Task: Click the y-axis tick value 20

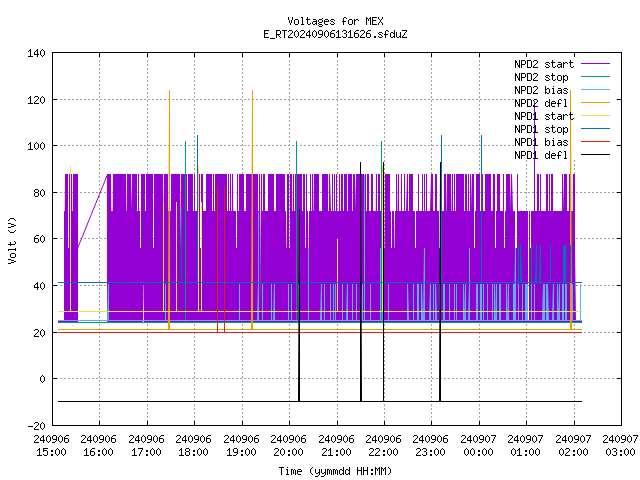Action: (x=39, y=333)
